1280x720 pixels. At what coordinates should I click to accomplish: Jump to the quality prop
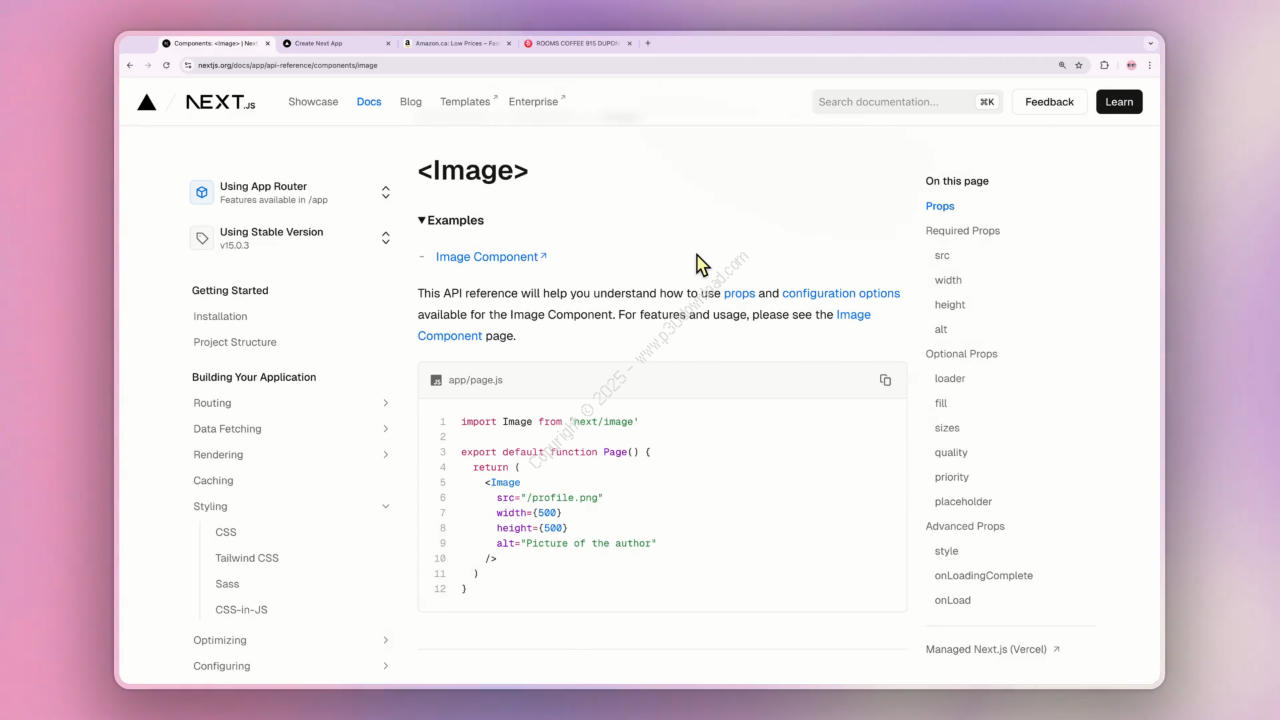951,453
